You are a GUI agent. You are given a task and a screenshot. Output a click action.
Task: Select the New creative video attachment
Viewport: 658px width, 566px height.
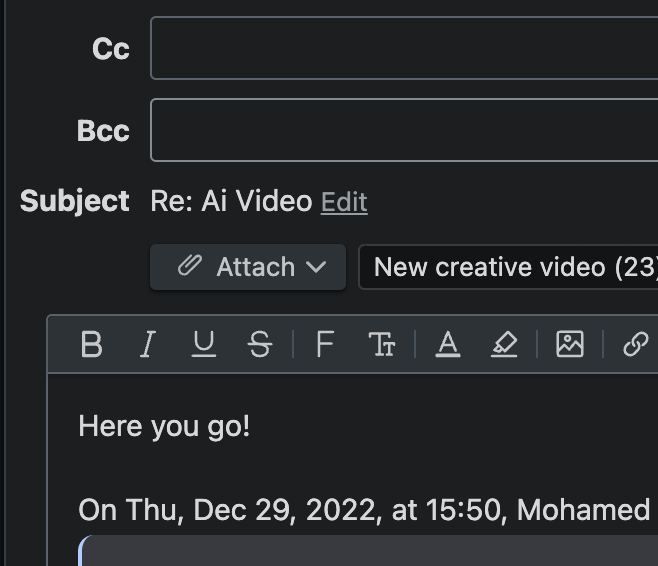point(510,267)
